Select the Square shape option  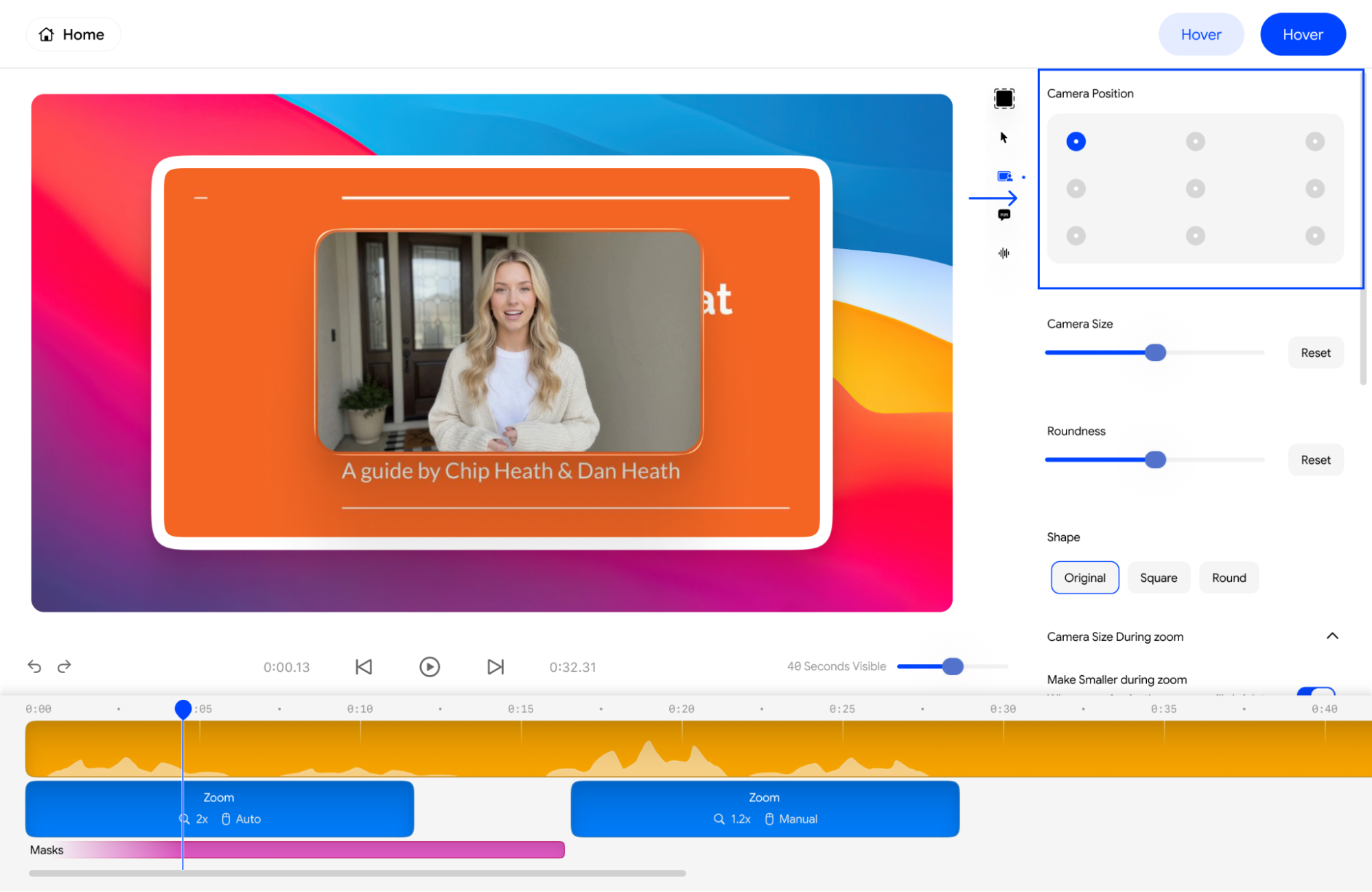coord(1158,578)
